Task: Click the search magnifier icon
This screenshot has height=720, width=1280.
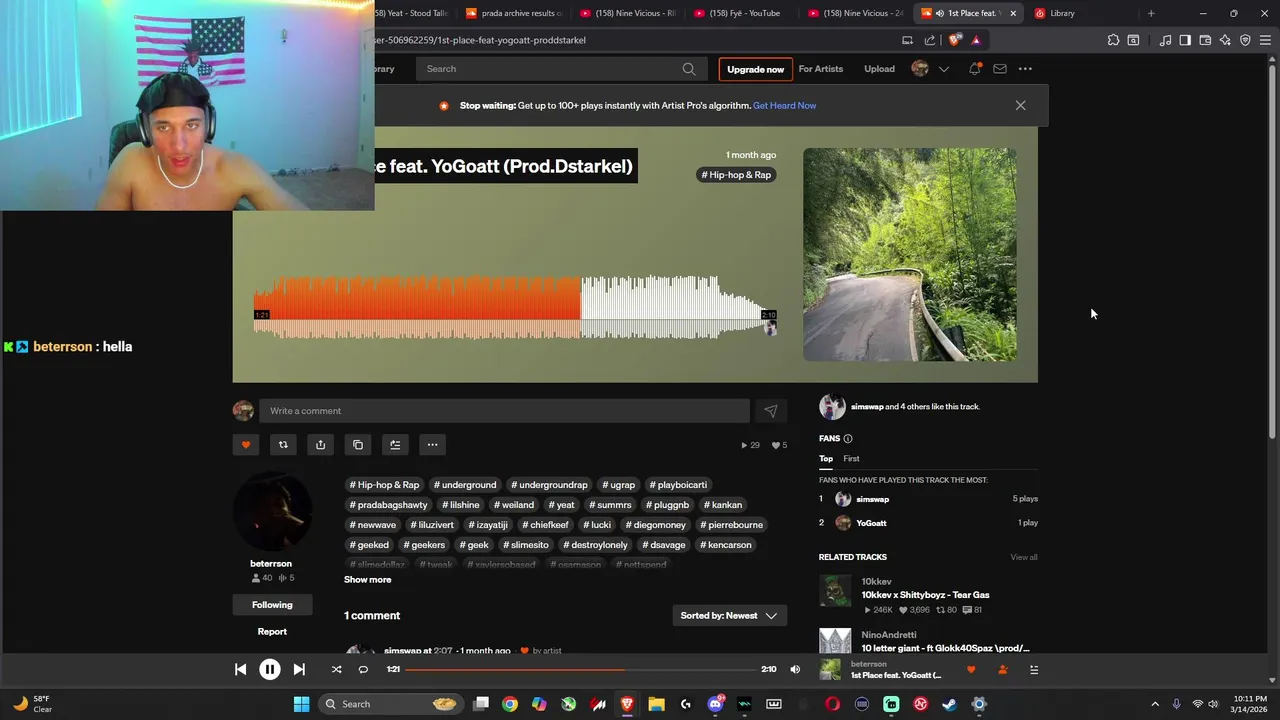Action: 689,69
